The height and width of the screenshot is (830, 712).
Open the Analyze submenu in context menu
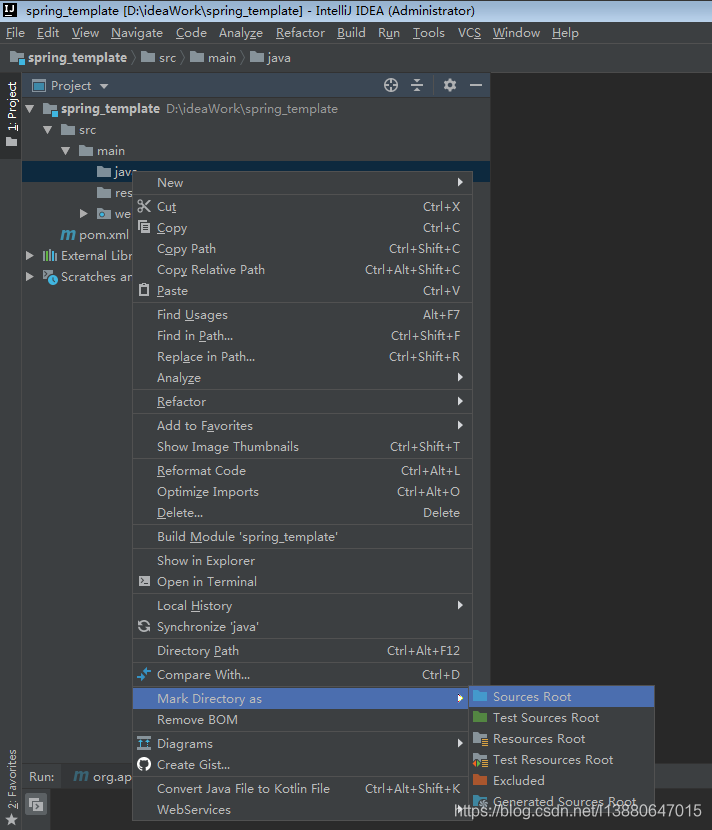(302, 377)
